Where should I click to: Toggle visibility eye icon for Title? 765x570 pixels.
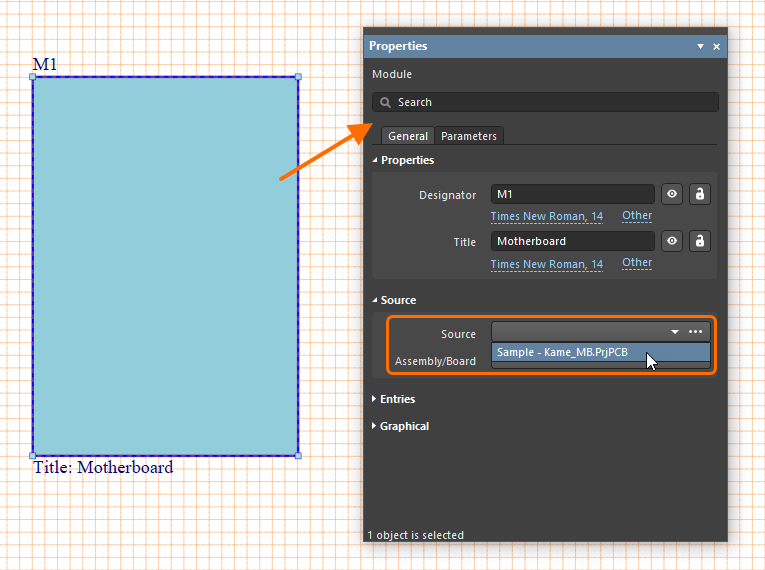click(673, 241)
